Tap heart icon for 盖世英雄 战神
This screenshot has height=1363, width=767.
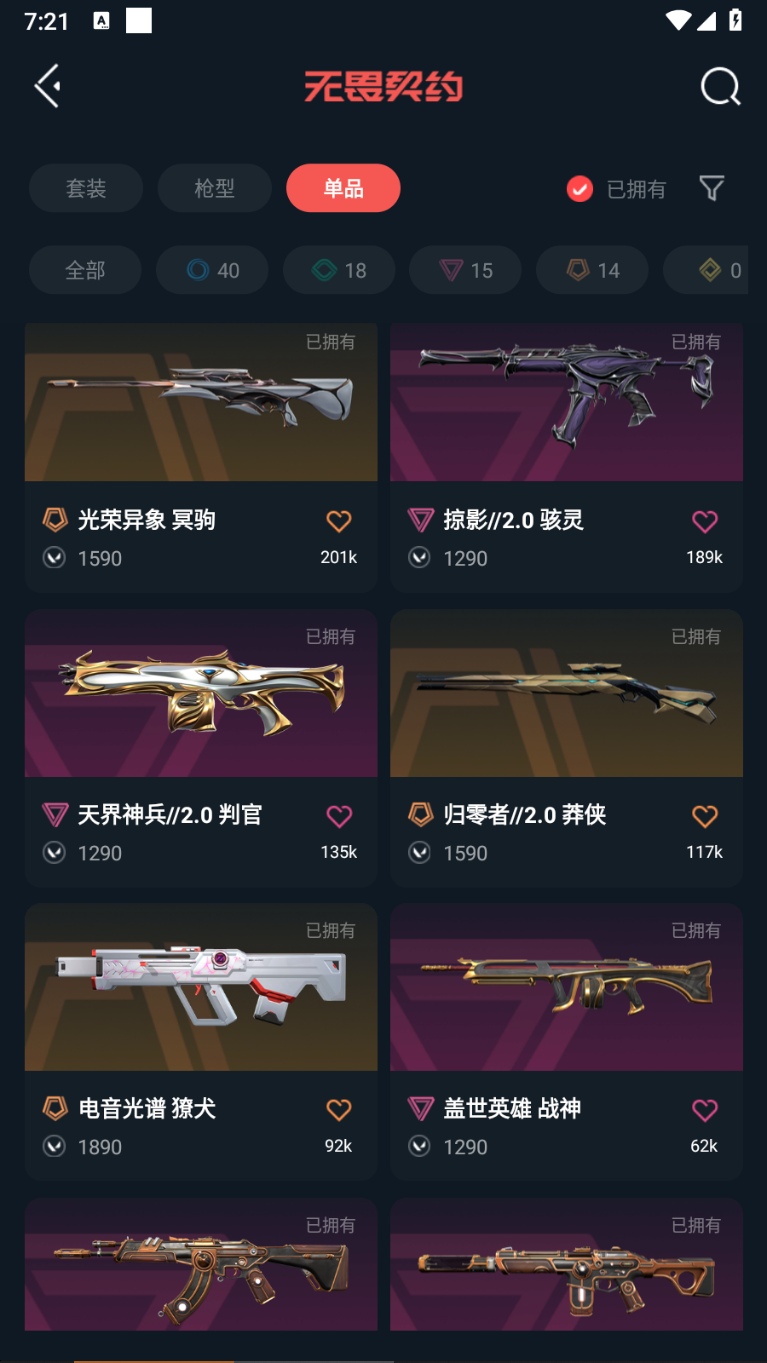click(x=705, y=1110)
